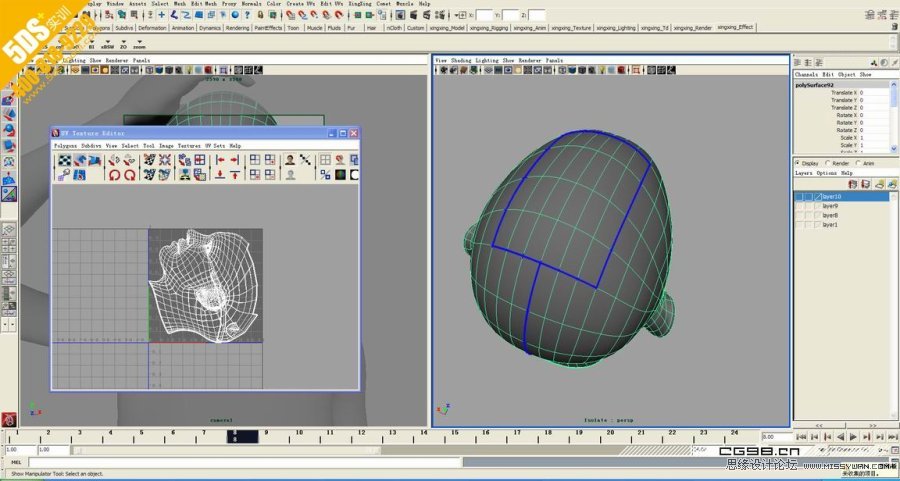This screenshot has height=481, width=900.
Task: Select the Render radio button
Action: pos(827,163)
